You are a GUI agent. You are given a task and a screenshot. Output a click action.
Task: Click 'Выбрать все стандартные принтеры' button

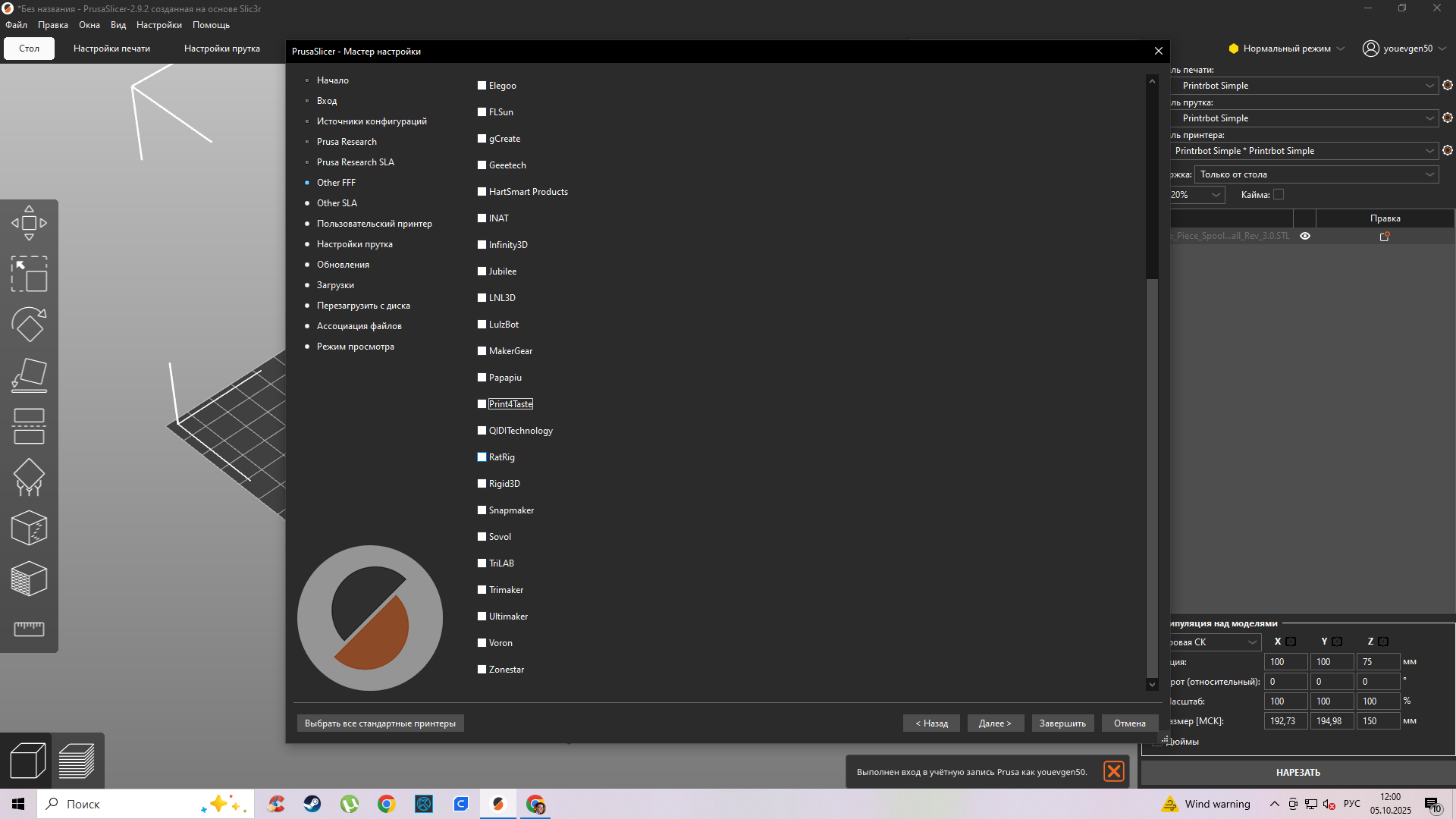click(x=380, y=723)
